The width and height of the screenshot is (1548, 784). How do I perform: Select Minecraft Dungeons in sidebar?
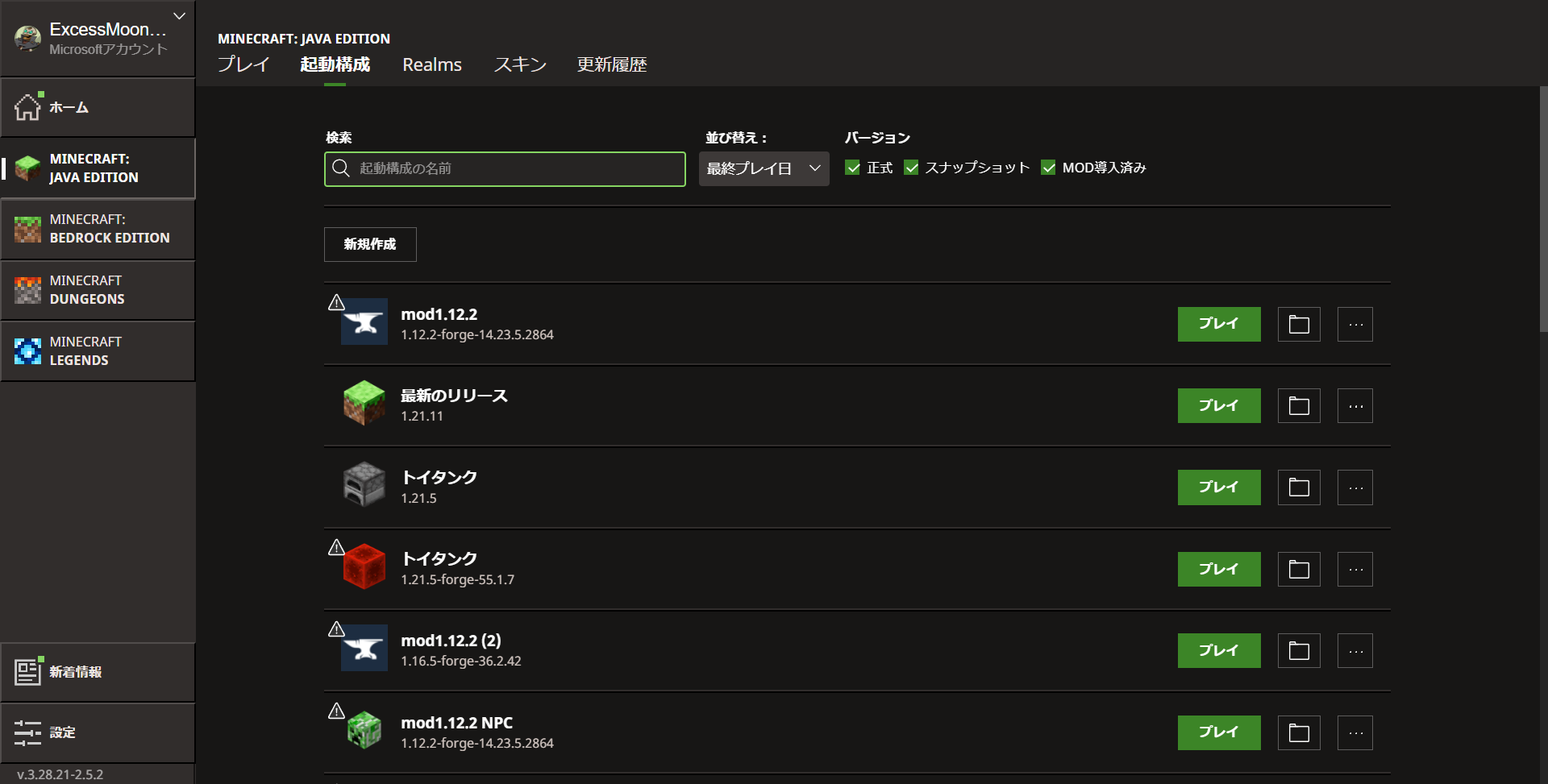97,290
